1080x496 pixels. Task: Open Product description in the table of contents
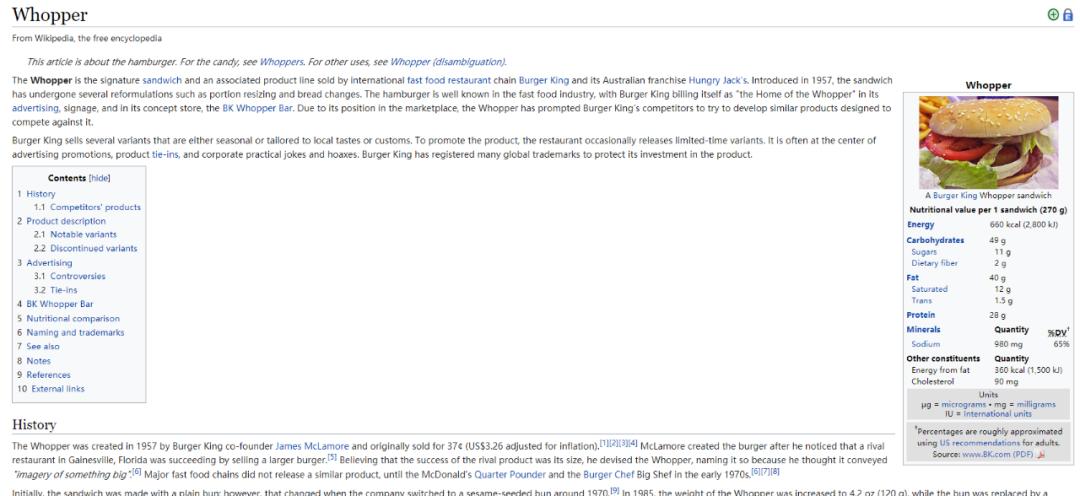tap(66, 221)
